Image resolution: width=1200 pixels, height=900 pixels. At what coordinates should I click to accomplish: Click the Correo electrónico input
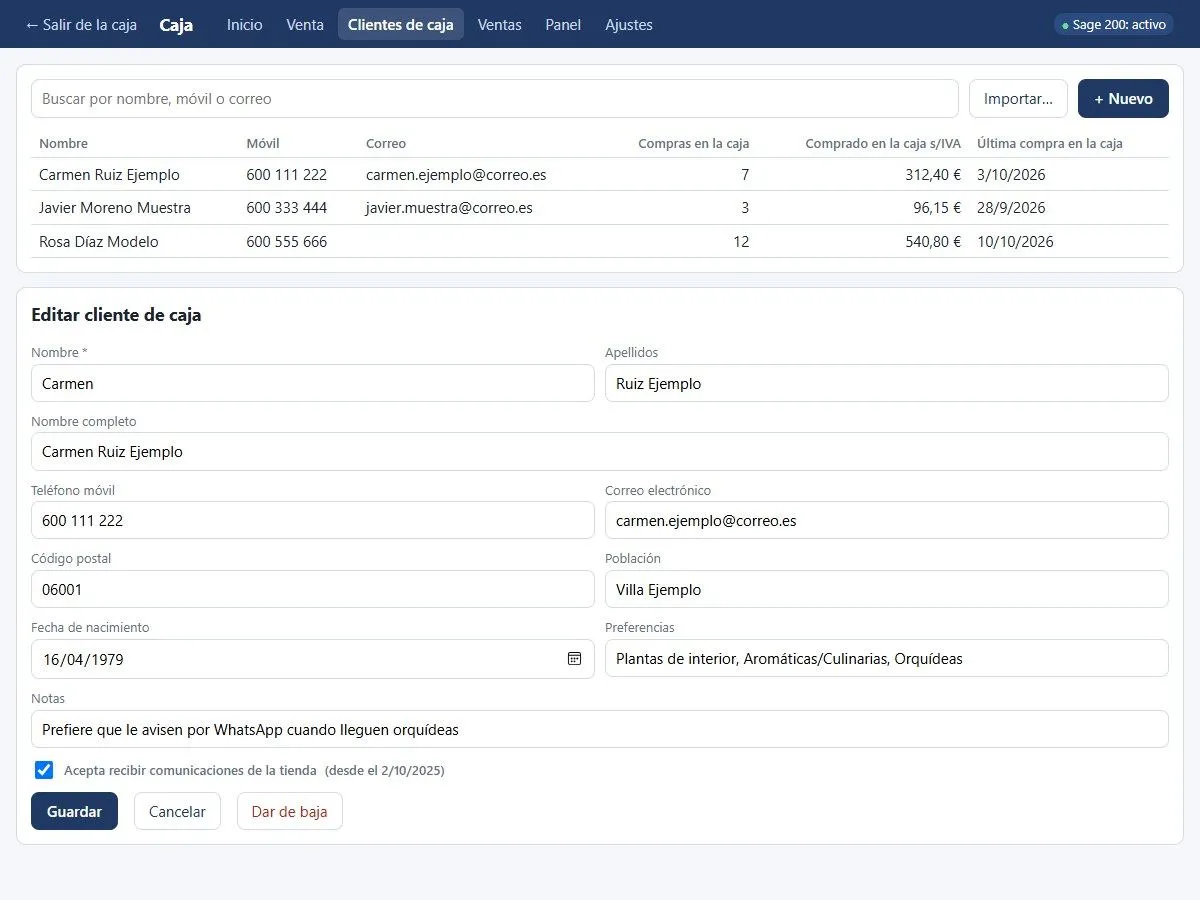coord(887,520)
